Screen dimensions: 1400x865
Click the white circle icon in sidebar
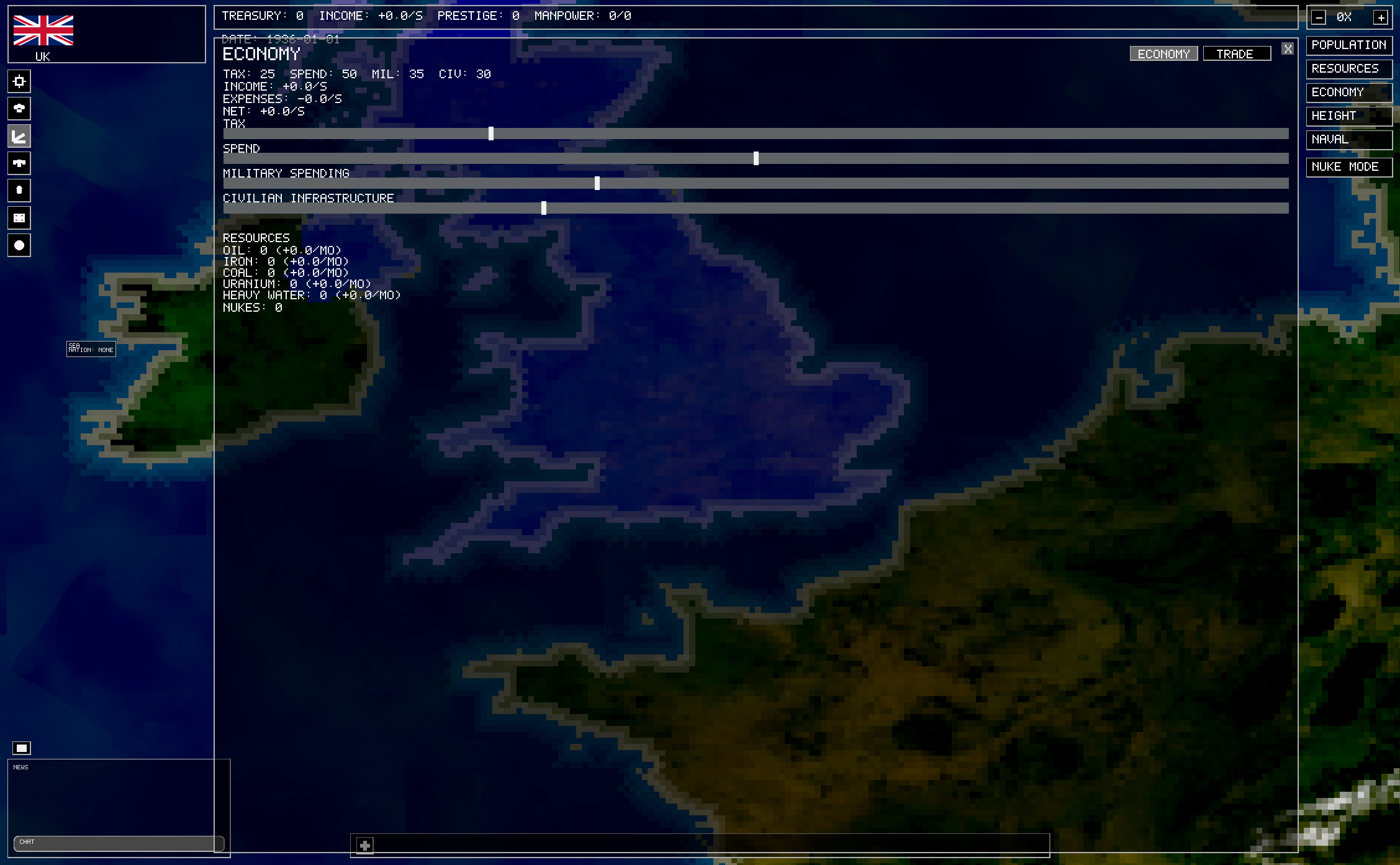[x=19, y=245]
